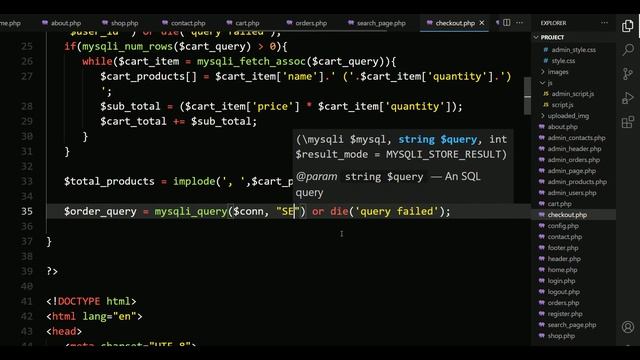Open admin_orders.php file

[573, 160]
